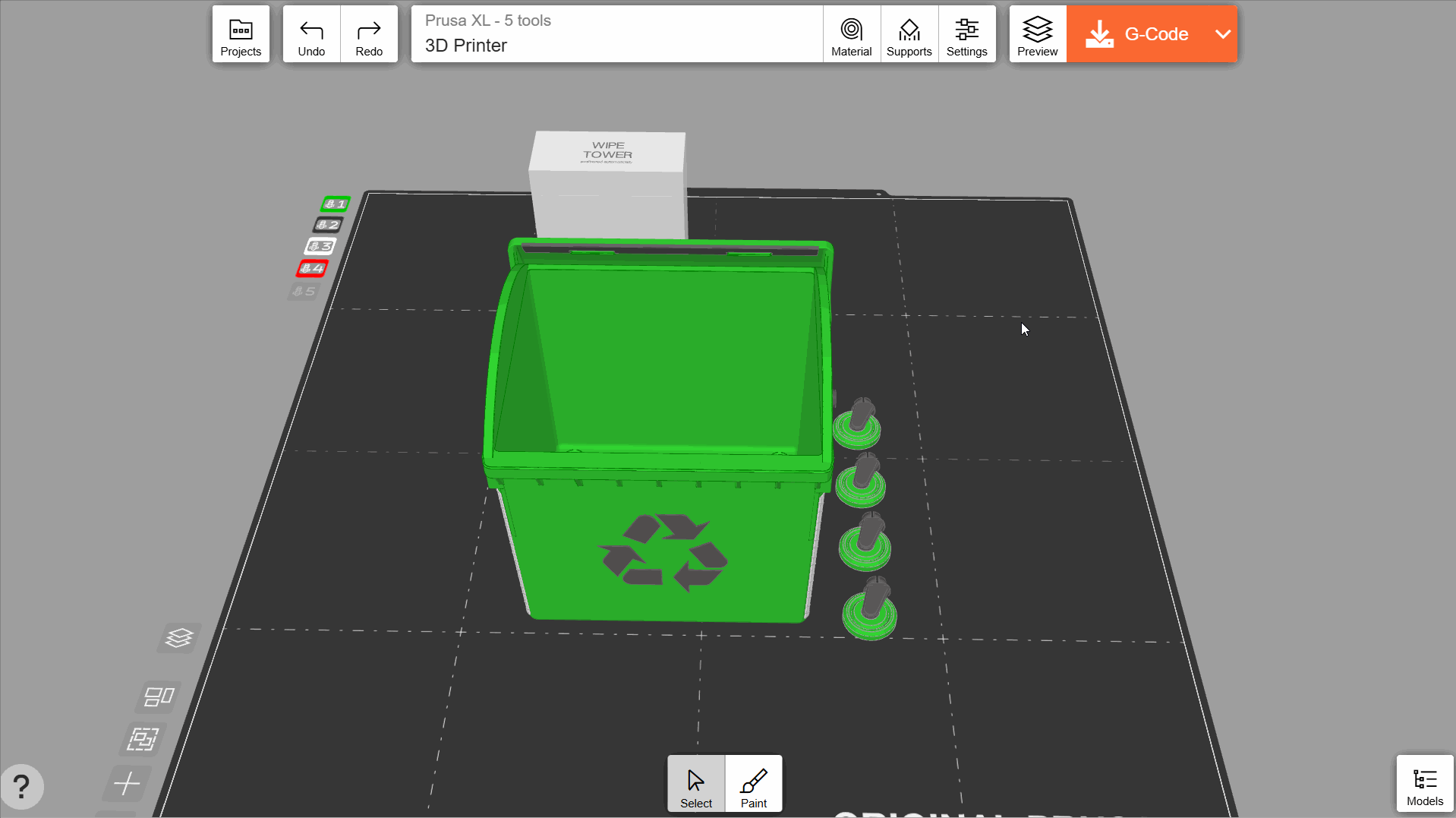This screenshot has height=818, width=1456.
Task: Open Material settings
Action: 851,34
